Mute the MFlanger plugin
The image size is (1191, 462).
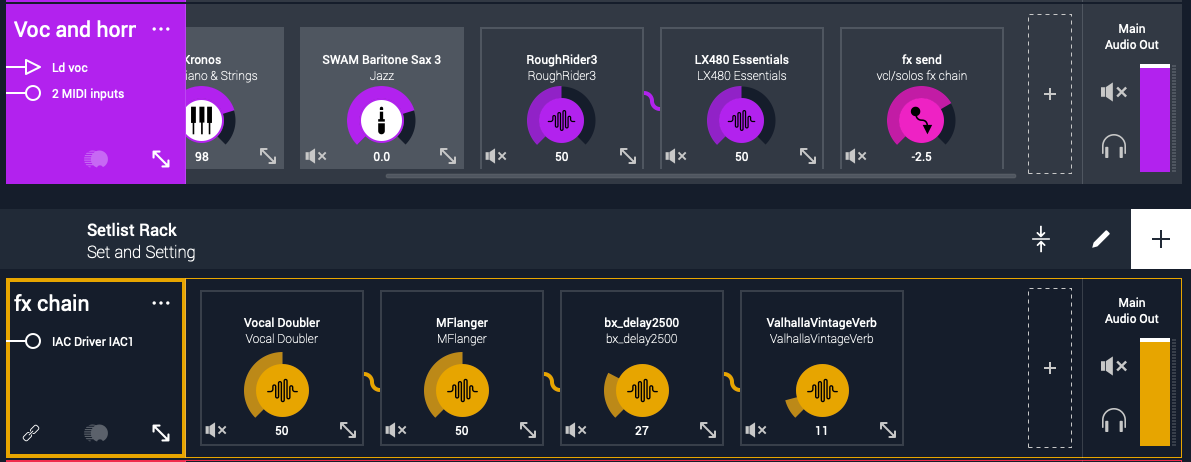tap(396, 431)
